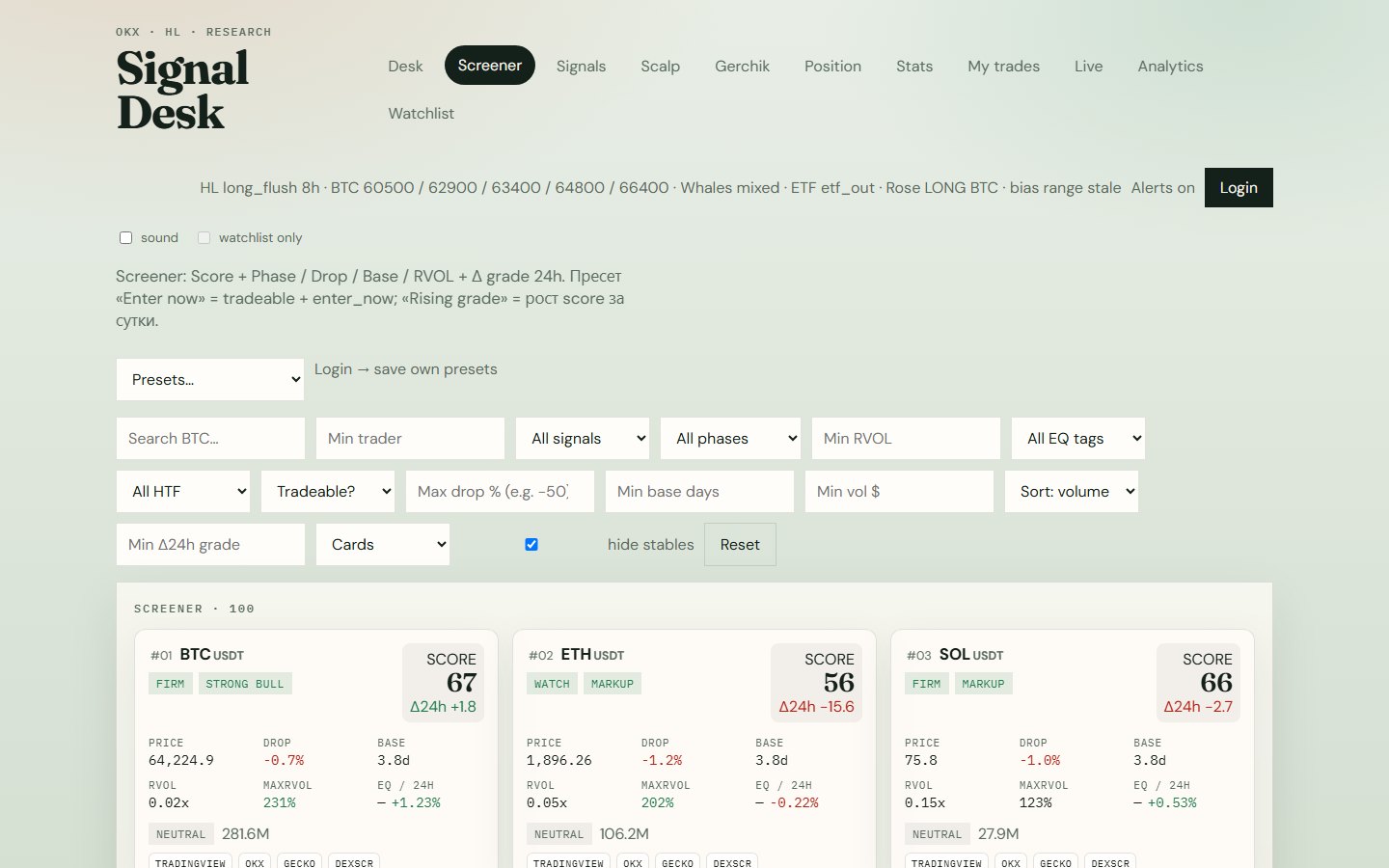Switch to the Analytics tab
The width and height of the screenshot is (1389, 868).
pos(1171,67)
